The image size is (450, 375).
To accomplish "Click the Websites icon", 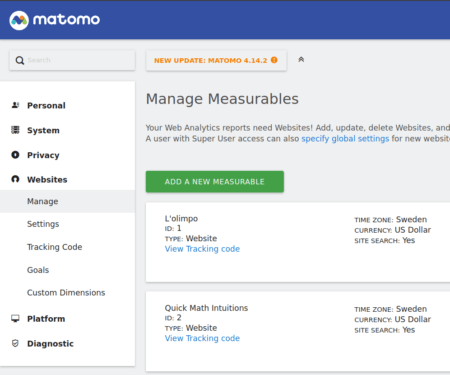I will [15, 179].
